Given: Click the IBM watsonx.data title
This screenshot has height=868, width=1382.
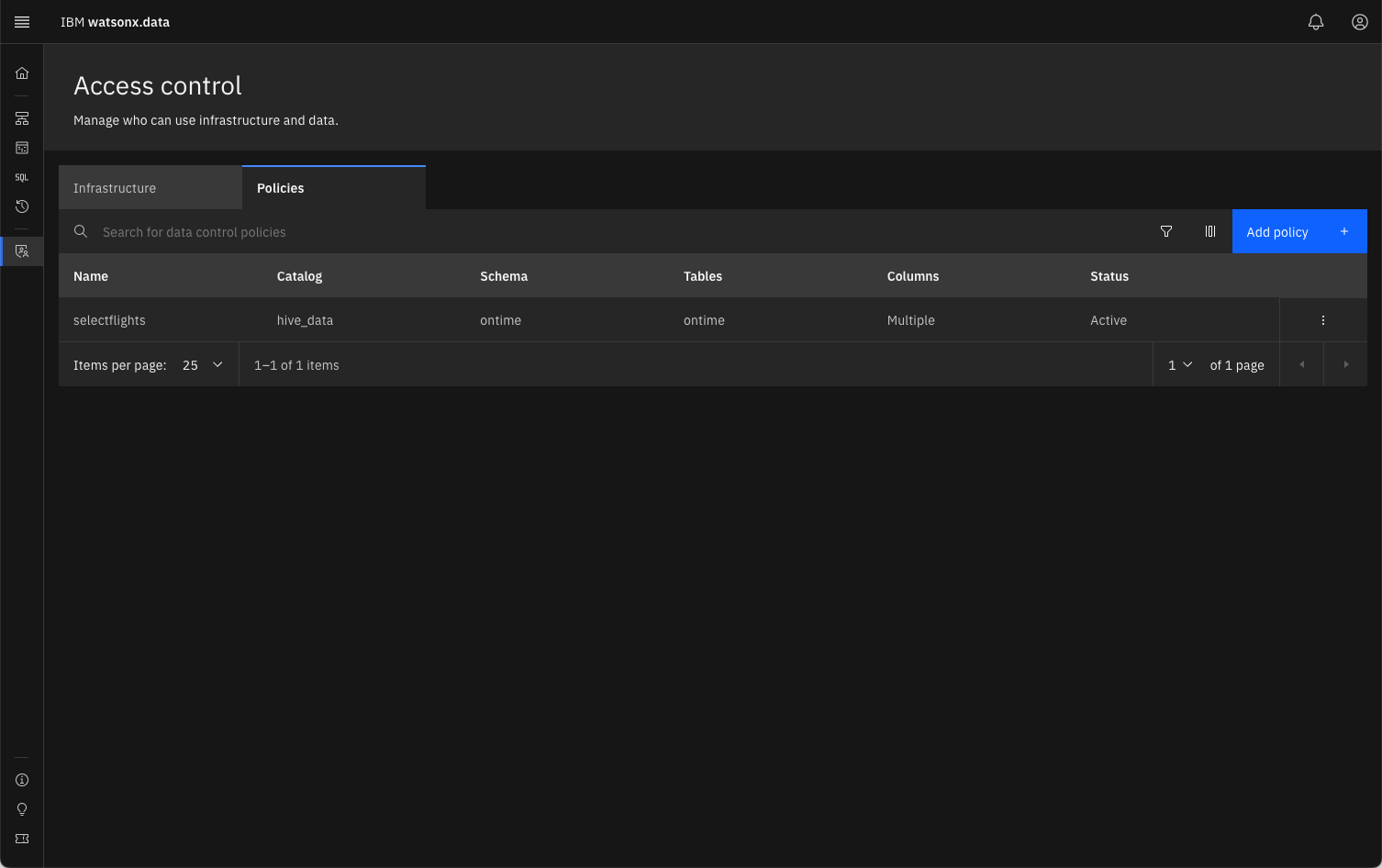Looking at the screenshot, I should click(115, 22).
